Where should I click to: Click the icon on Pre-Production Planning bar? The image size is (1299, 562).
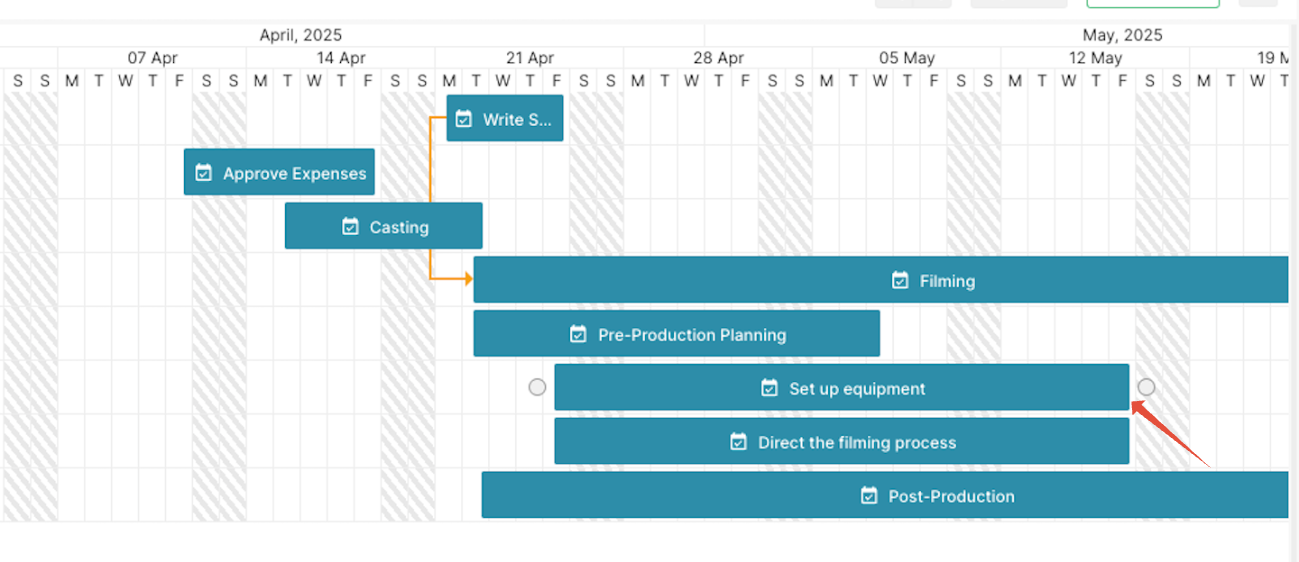pos(578,335)
